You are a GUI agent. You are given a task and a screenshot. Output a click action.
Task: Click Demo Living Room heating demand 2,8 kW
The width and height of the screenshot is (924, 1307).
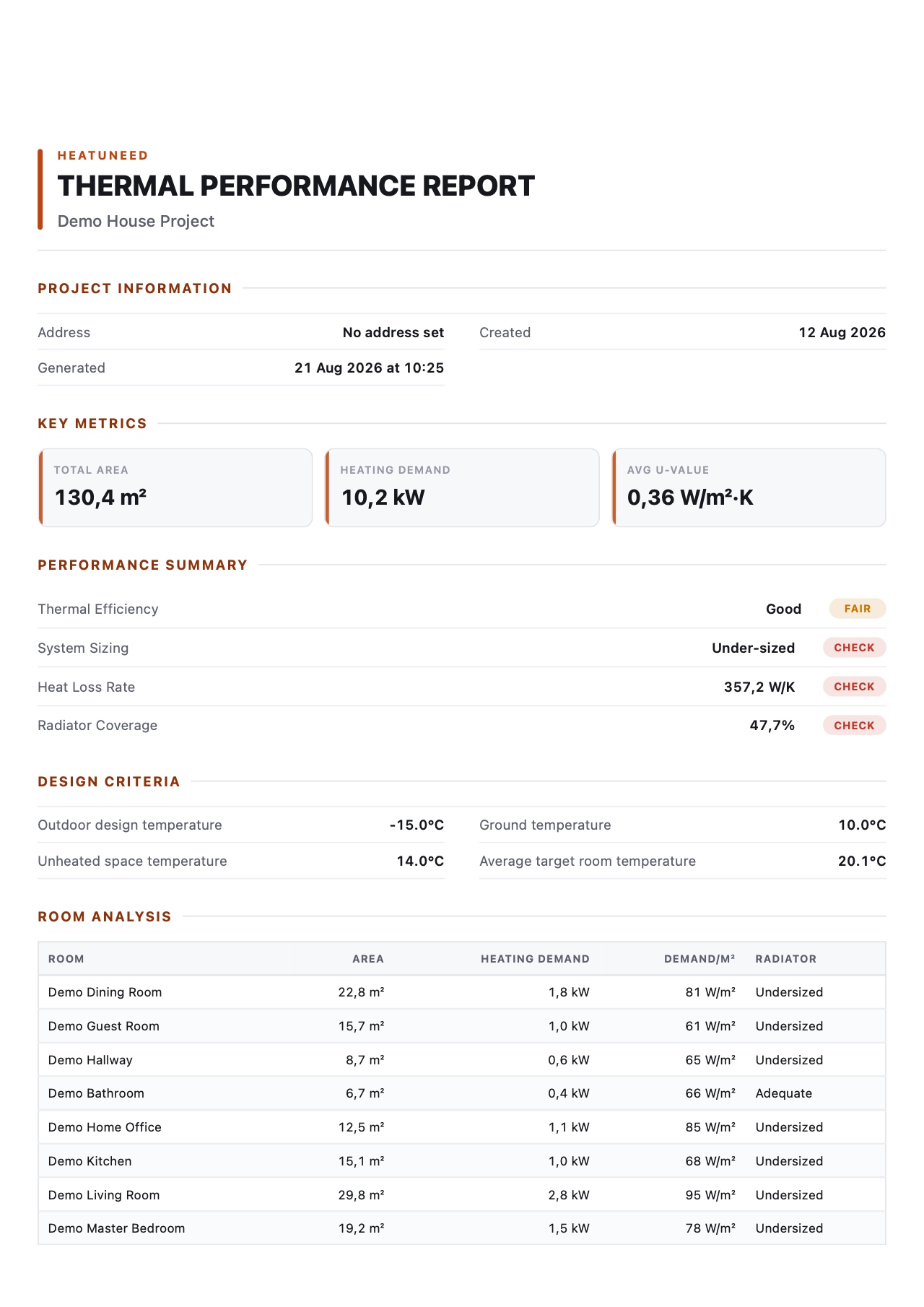(569, 1195)
